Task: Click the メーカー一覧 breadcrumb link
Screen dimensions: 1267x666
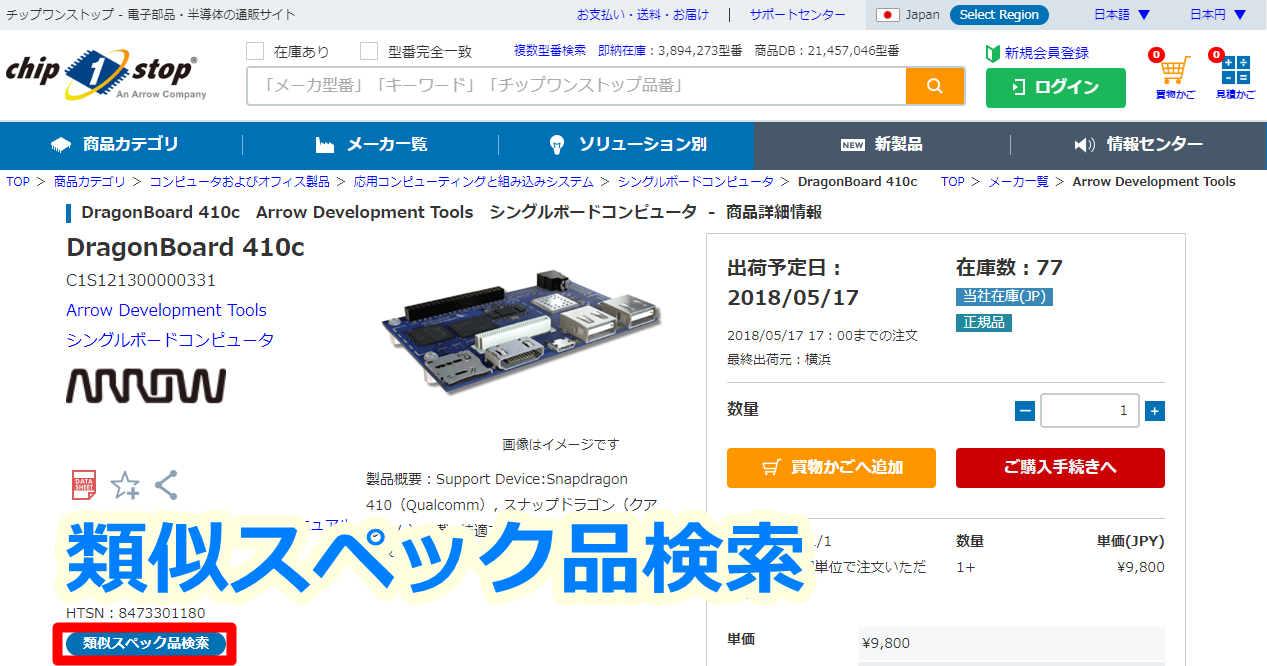Action: click(1019, 182)
